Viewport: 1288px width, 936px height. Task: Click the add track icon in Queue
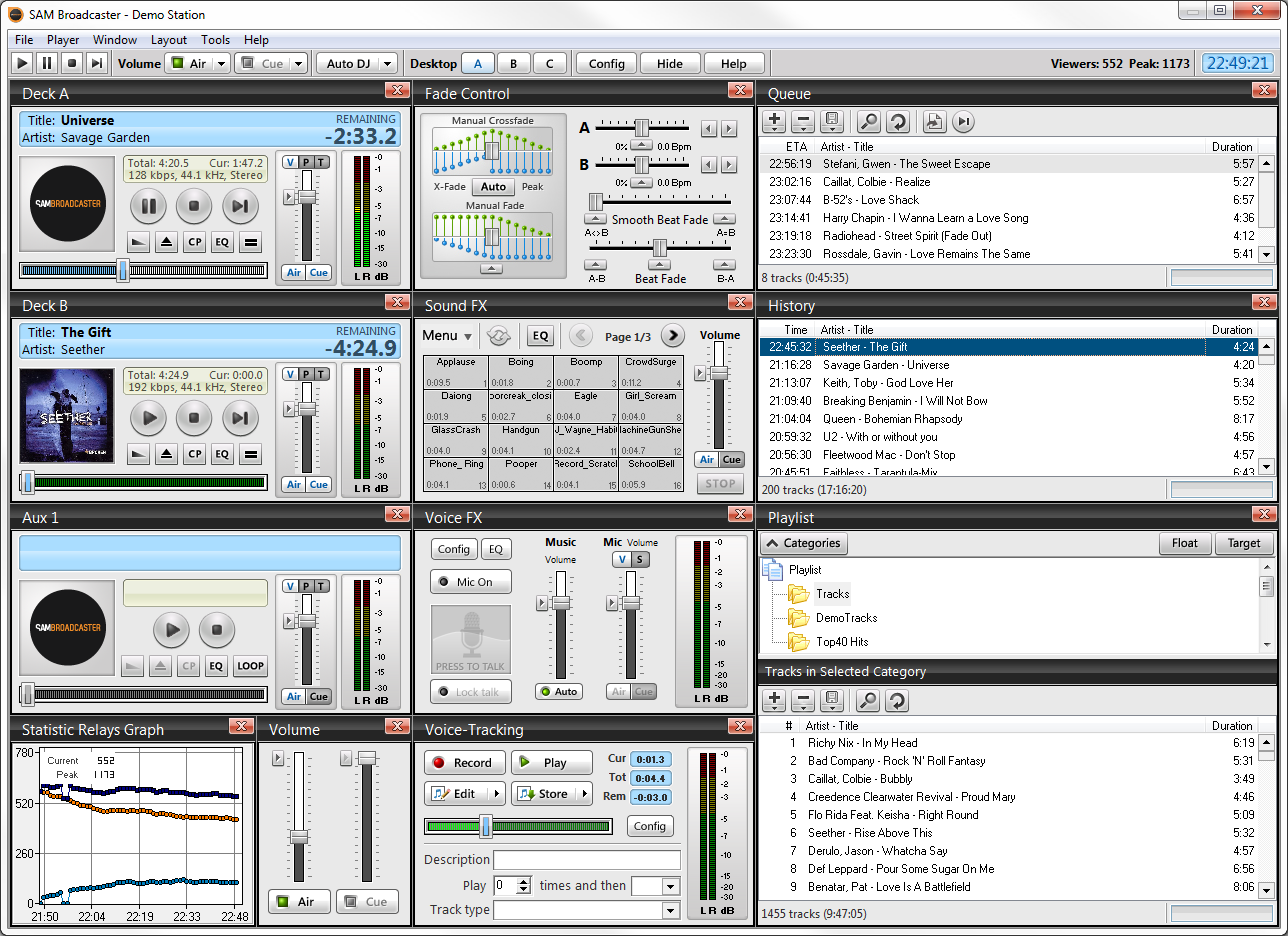tap(774, 122)
